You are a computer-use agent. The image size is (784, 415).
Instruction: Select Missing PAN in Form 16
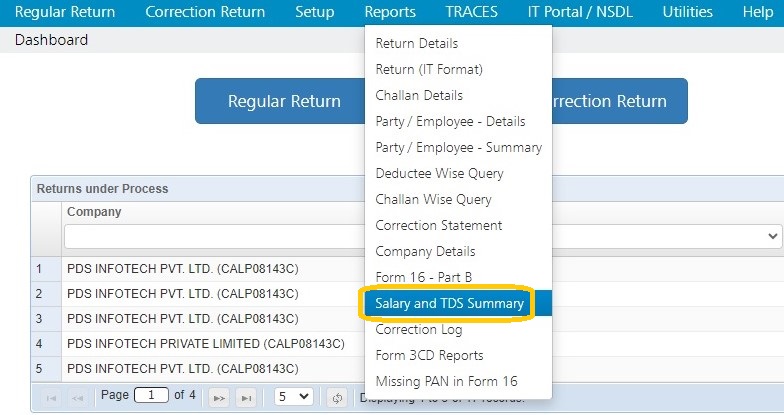pos(446,382)
